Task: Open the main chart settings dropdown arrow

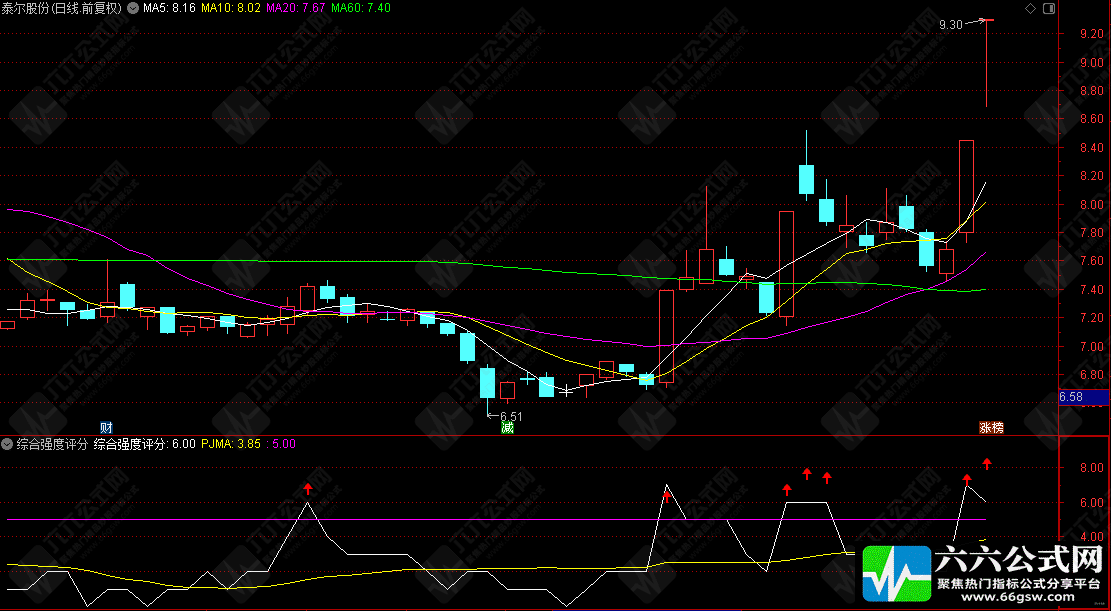Action: (132, 9)
